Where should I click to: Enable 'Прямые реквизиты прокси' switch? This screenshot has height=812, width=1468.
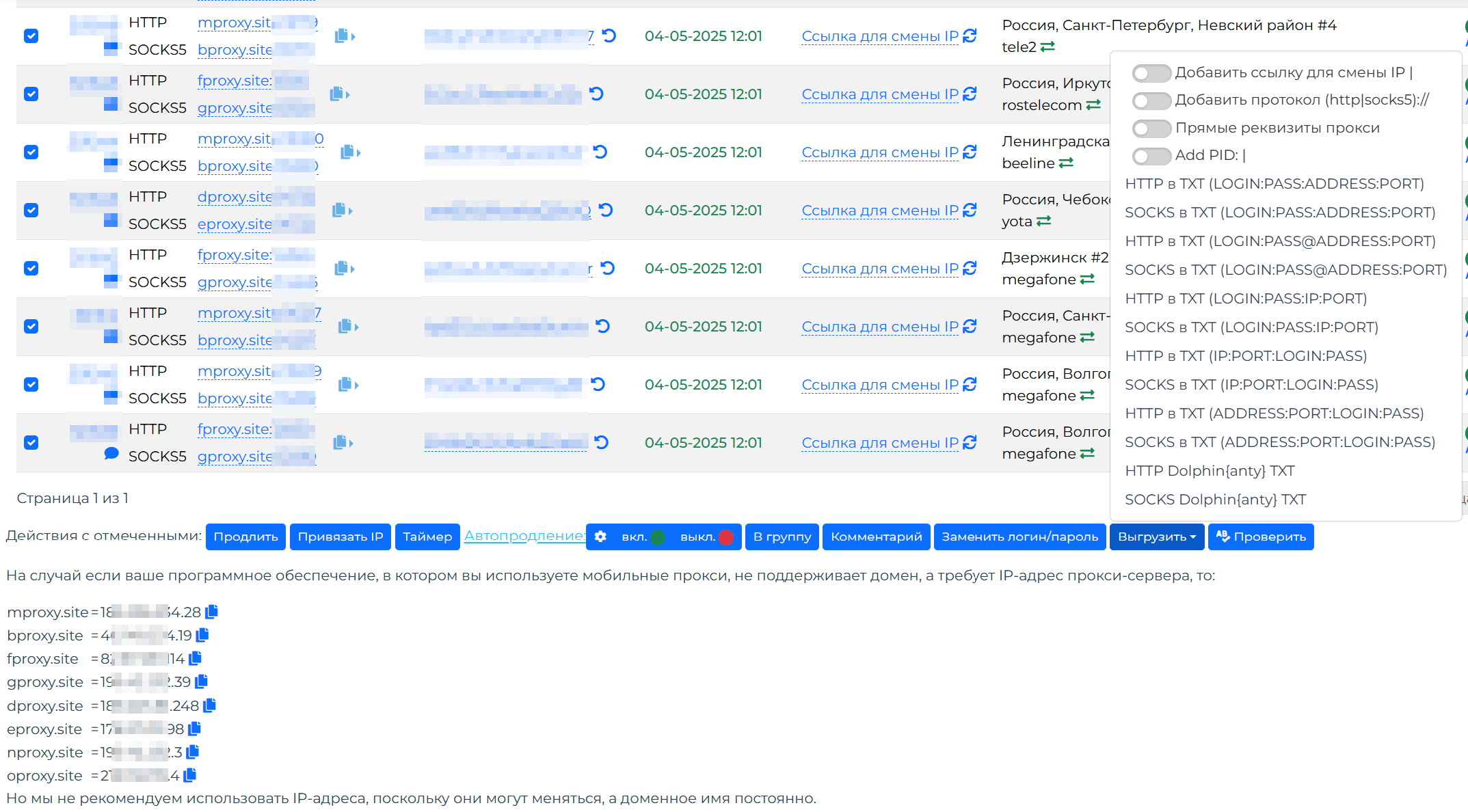pos(1151,128)
